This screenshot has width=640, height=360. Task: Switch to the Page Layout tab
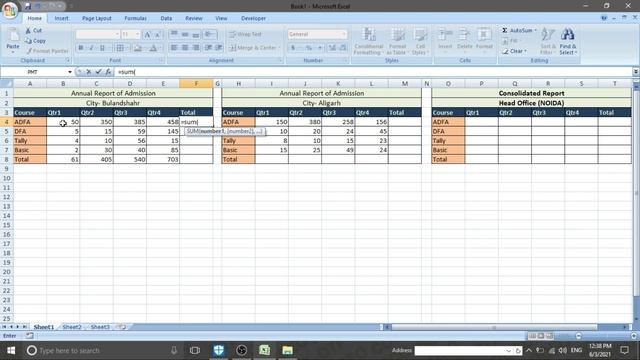coord(97,18)
